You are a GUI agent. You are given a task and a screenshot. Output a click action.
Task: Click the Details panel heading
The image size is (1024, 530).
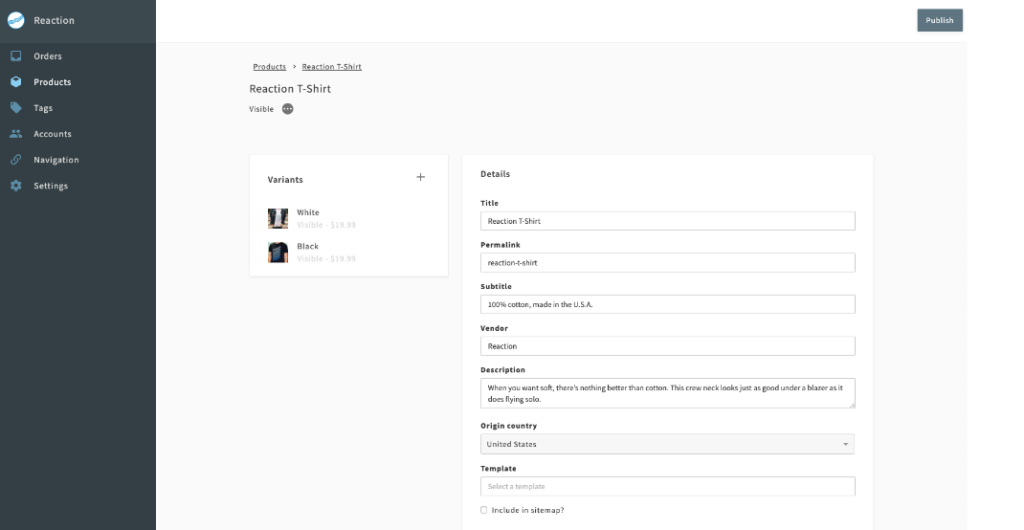coord(495,174)
